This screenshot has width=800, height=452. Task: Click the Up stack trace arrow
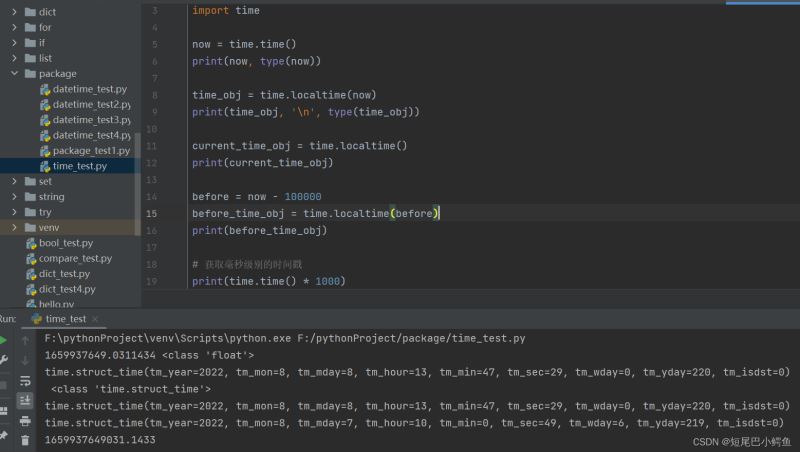click(x=25, y=340)
